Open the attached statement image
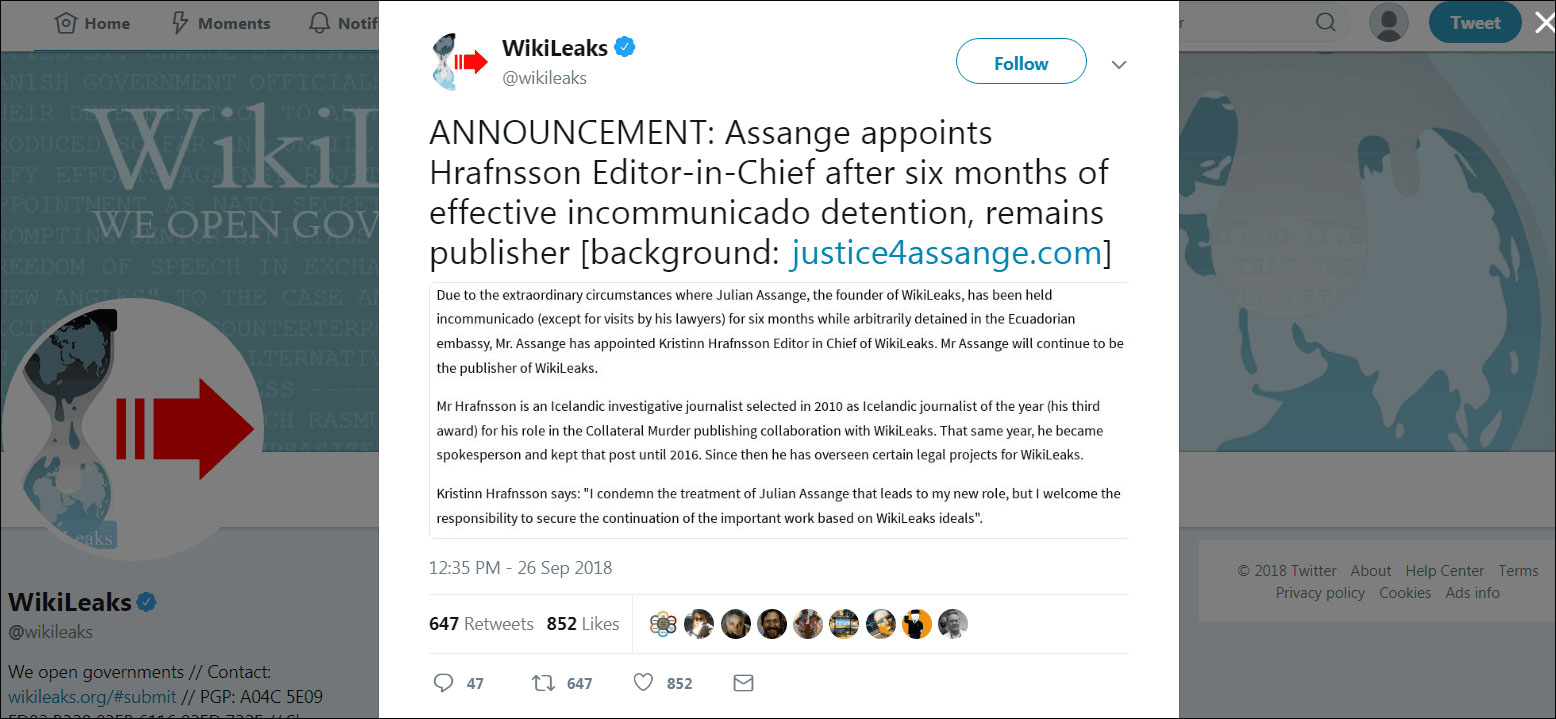Screen dimensions: 1556x719 (x=779, y=410)
